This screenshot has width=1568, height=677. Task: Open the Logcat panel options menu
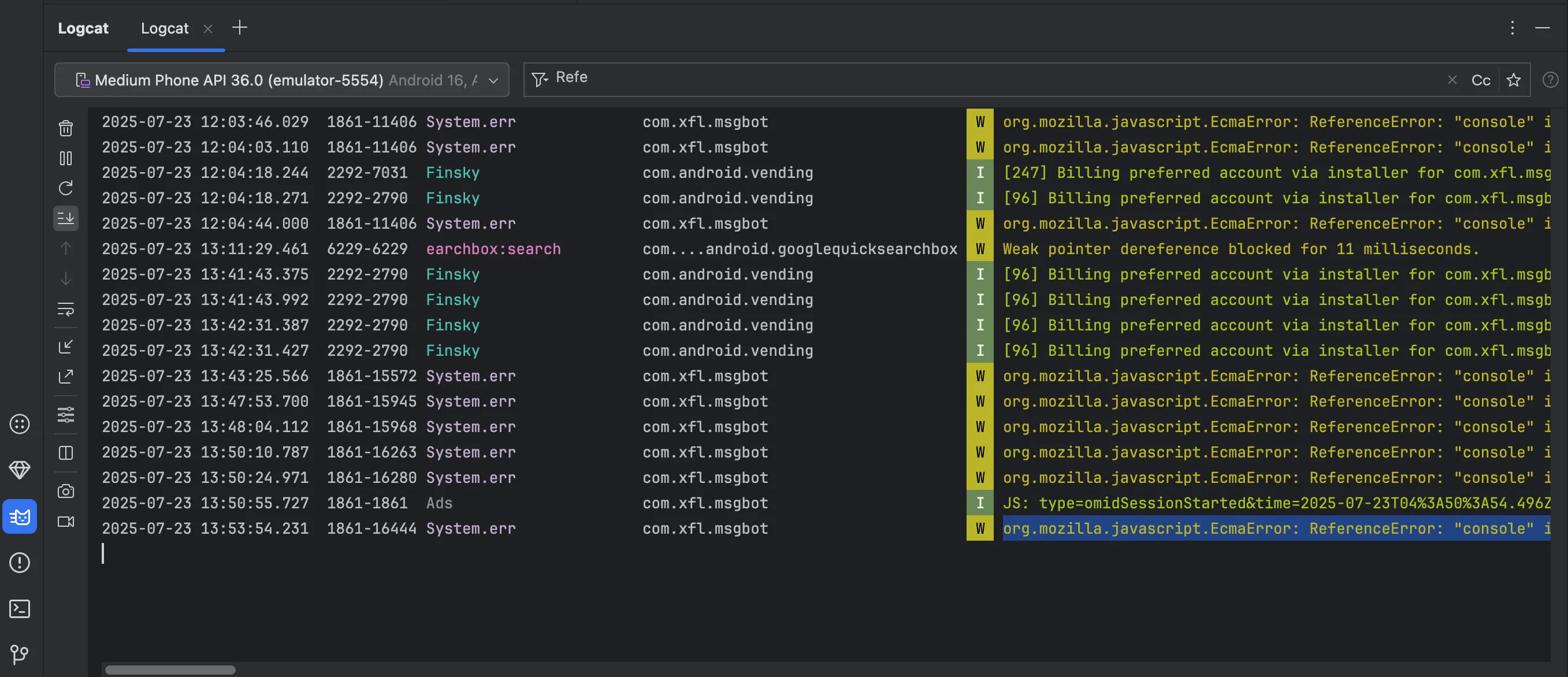tap(1512, 28)
